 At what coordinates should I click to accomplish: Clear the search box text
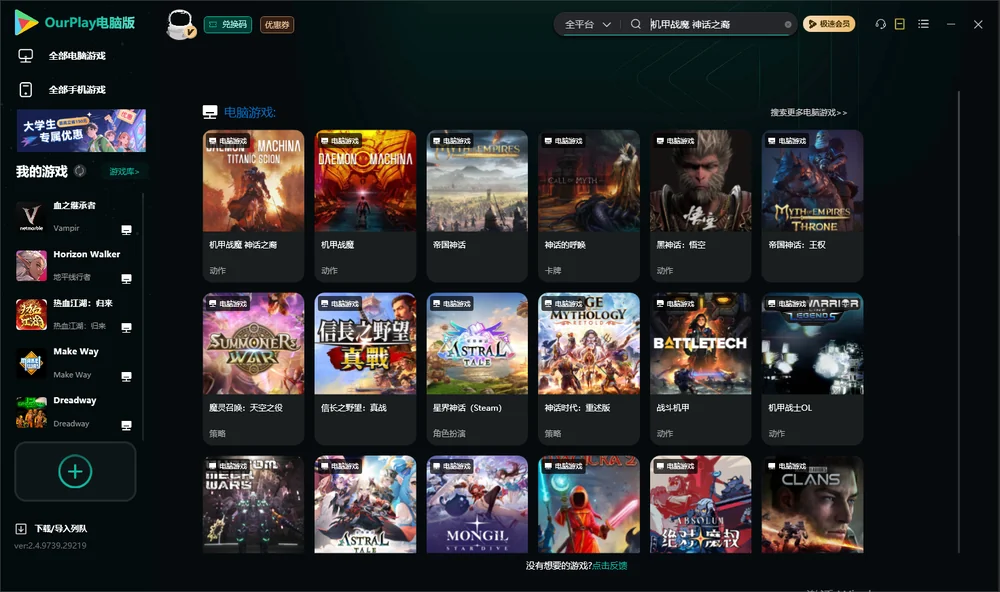pyautogui.click(x=788, y=24)
